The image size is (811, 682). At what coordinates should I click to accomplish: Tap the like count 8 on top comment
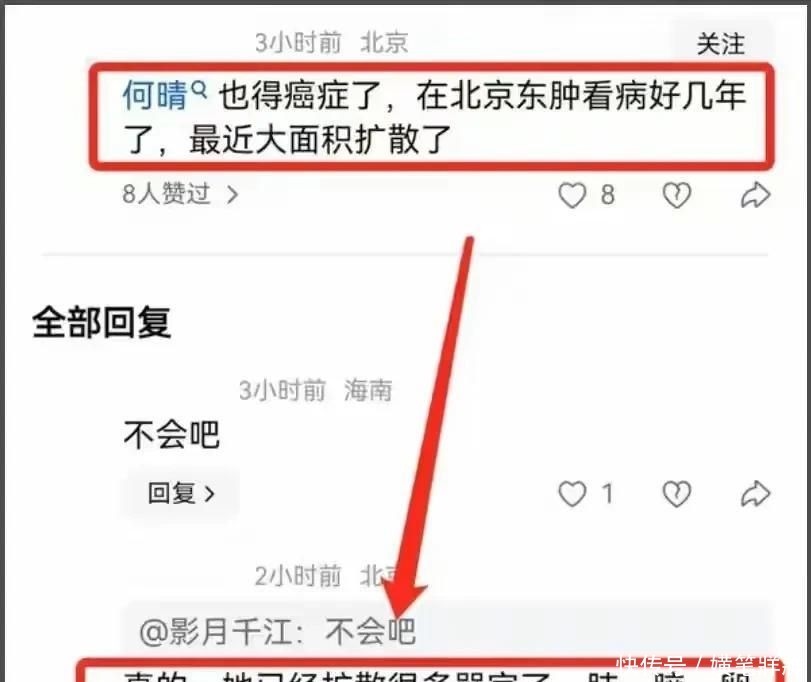pyautogui.click(x=608, y=195)
